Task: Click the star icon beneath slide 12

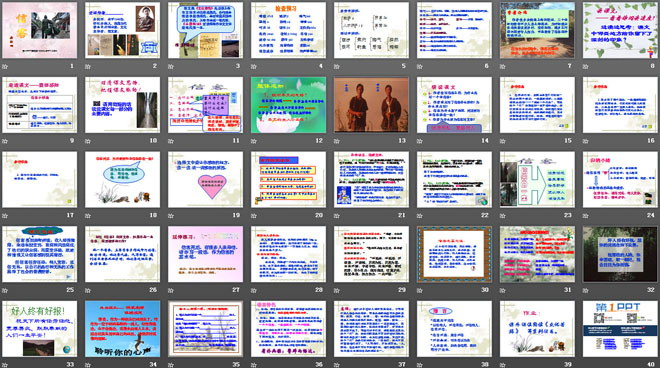Action: coord(254,141)
